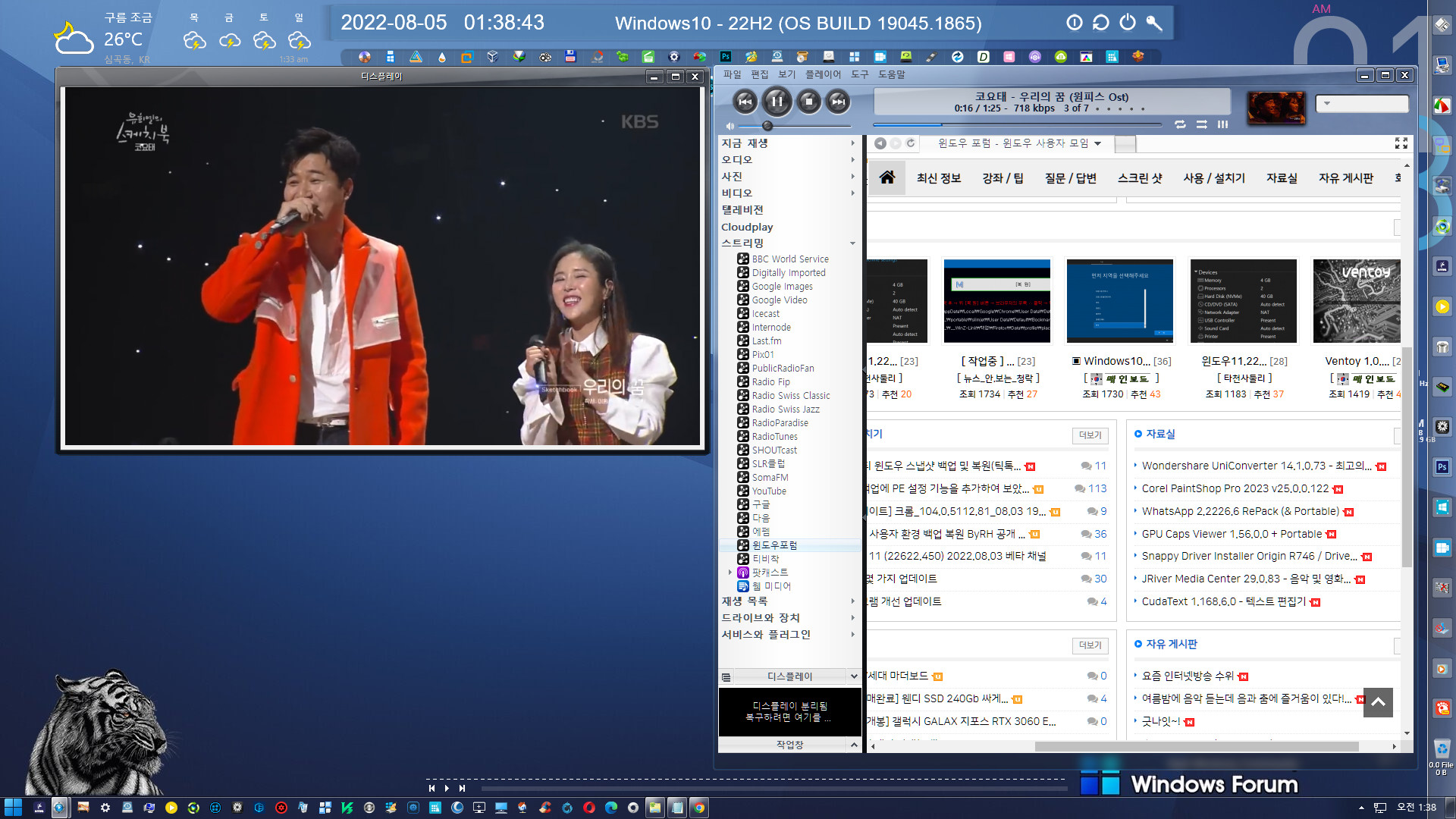Open the equalizer bars icon
This screenshot has width=1456, height=819.
pyautogui.click(x=1222, y=124)
